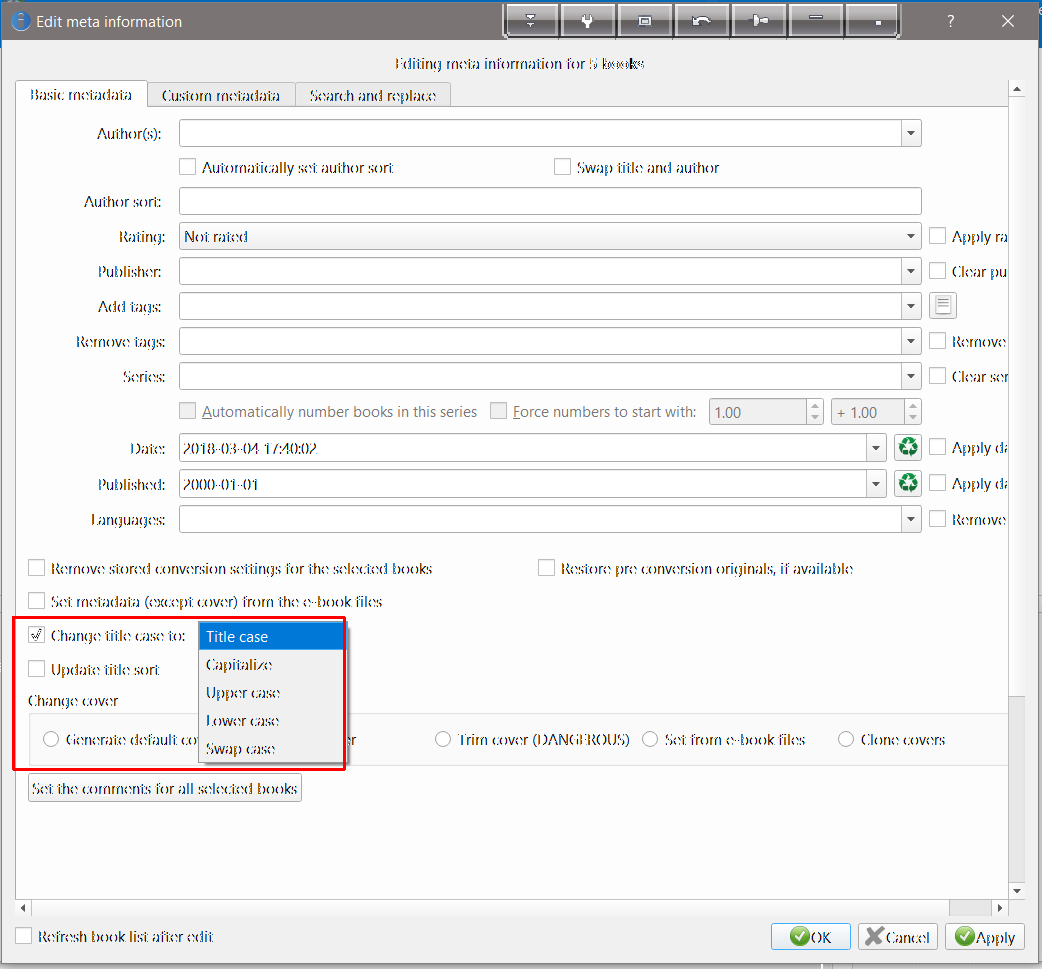Image resolution: width=1042 pixels, height=969 pixels.
Task: Choose Swap case from the list
Action: pos(270,748)
